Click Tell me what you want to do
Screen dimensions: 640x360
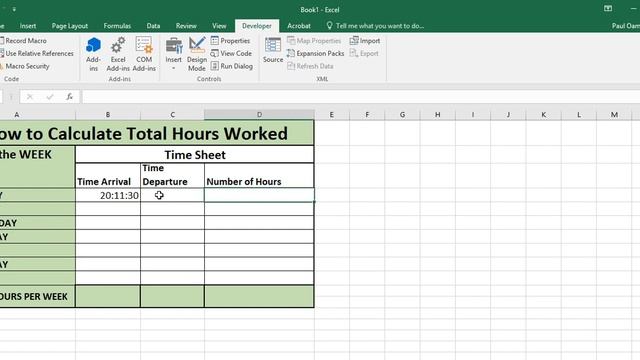pos(376,26)
